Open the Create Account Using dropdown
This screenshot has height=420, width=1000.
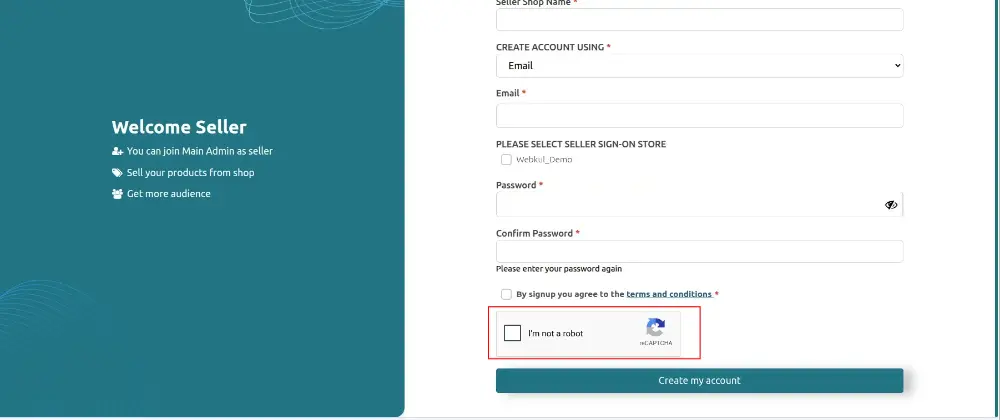pyautogui.click(x=700, y=66)
